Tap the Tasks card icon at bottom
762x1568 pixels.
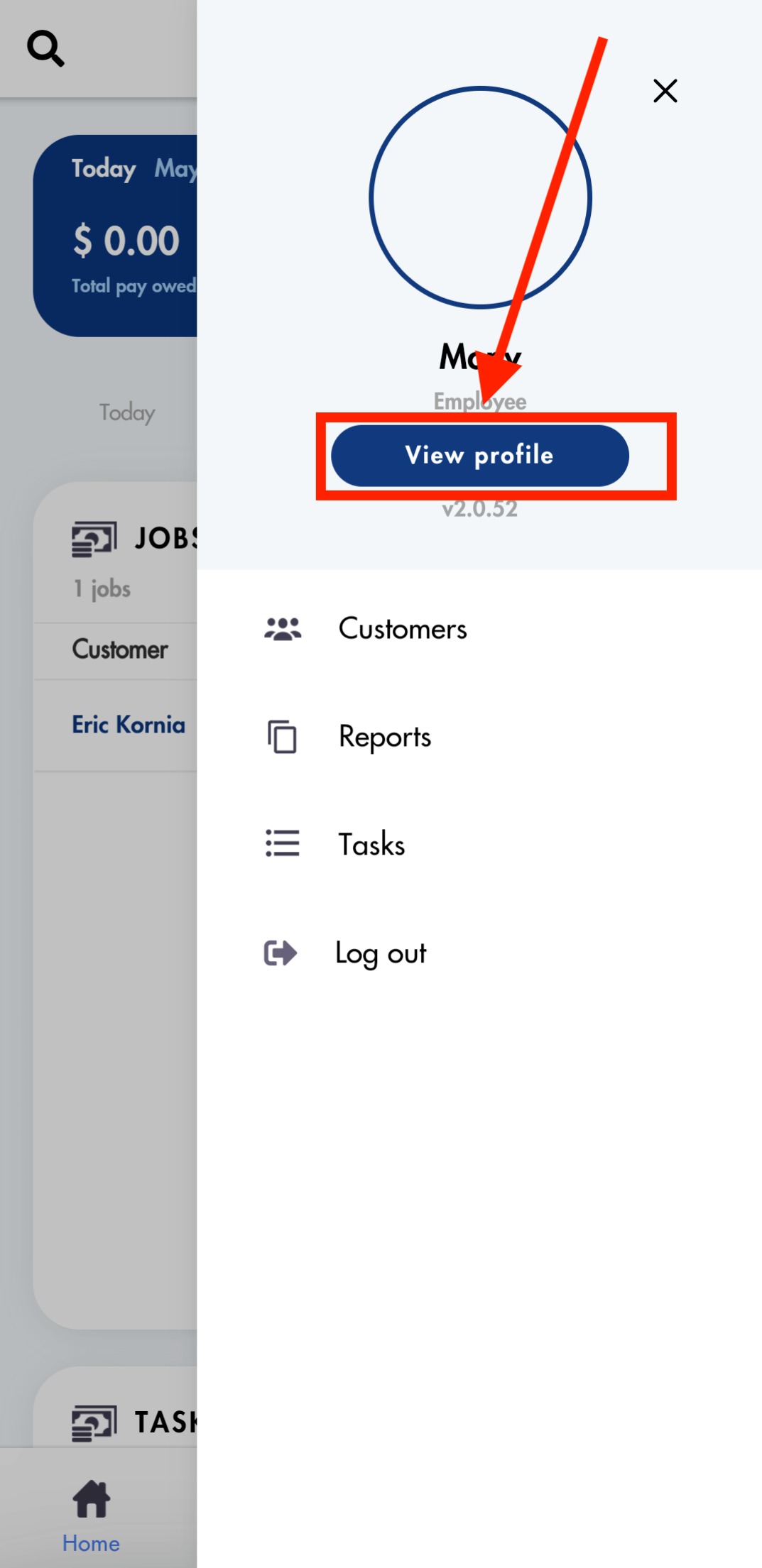pyautogui.click(x=94, y=1423)
